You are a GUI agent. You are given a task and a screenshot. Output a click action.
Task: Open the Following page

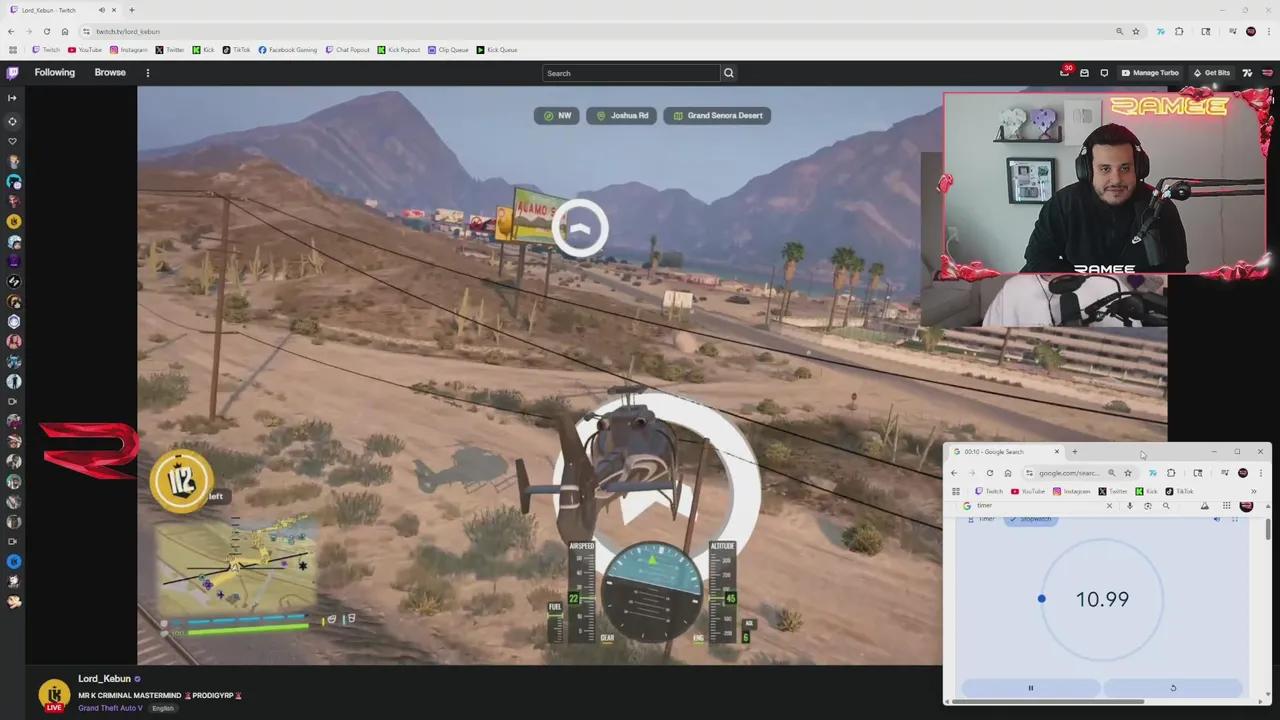(x=55, y=73)
